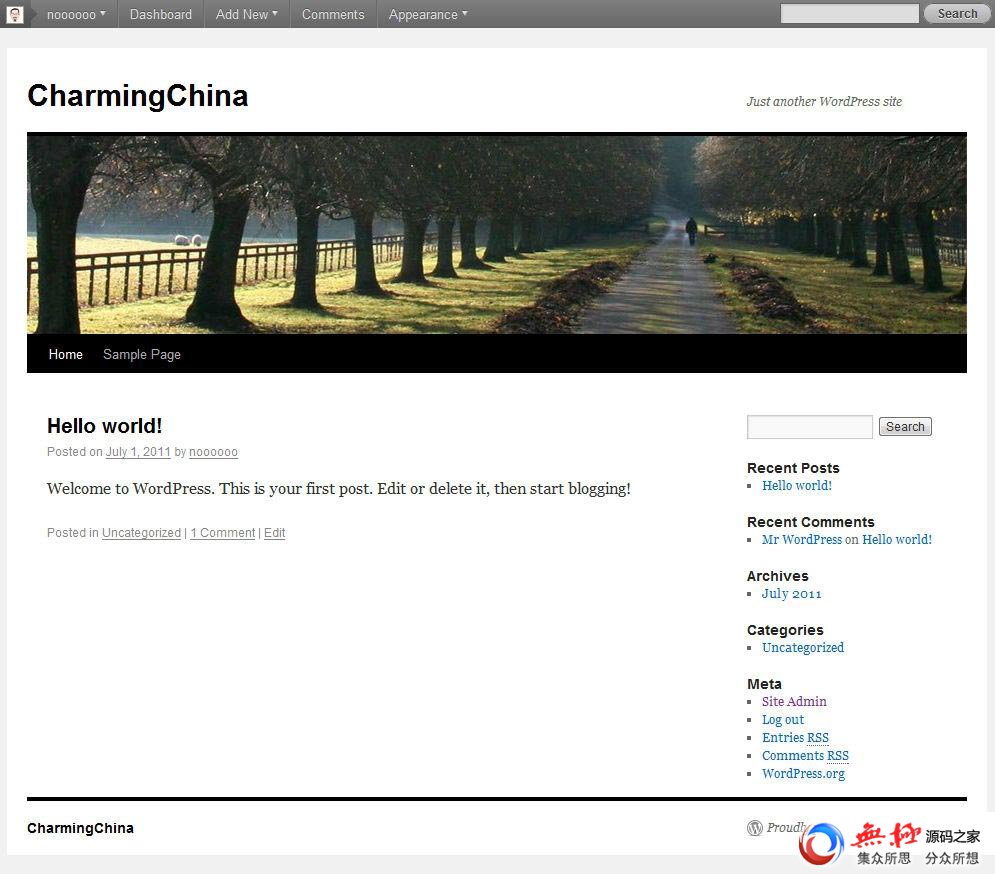Open the Add New dropdown menu
The height and width of the screenshot is (874, 995).
click(x=247, y=14)
